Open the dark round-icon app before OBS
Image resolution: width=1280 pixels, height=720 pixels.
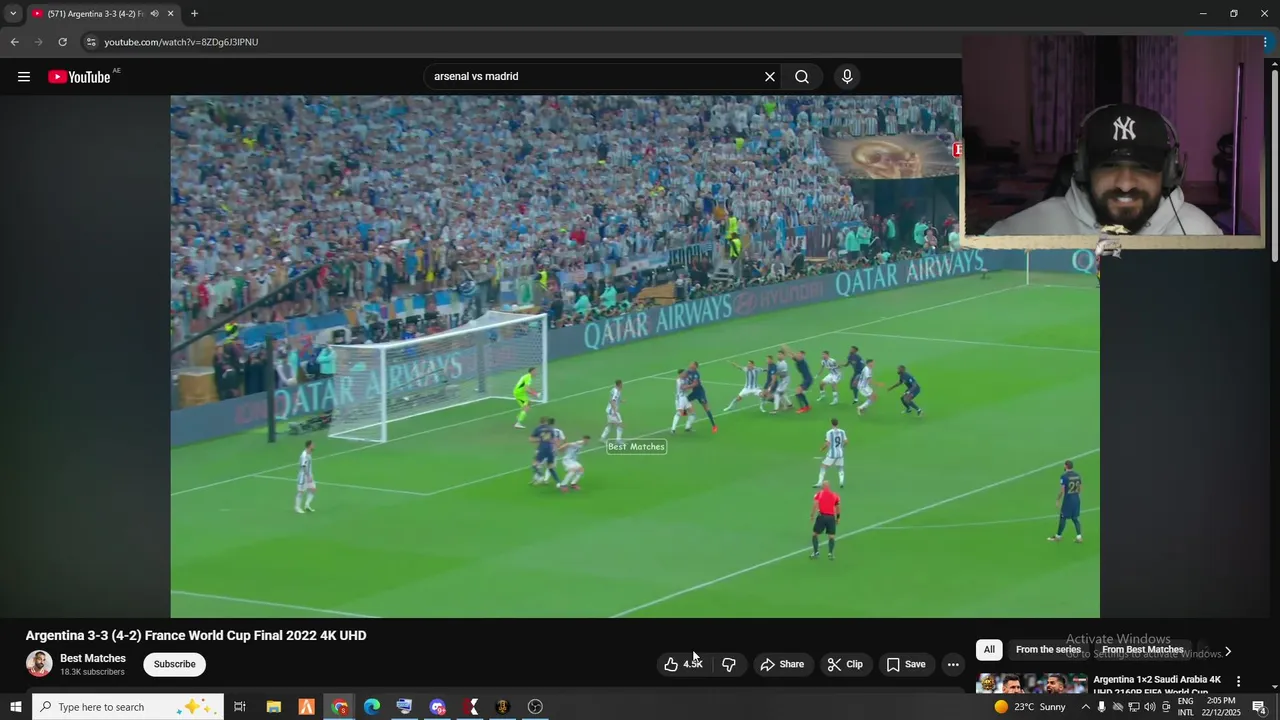(x=502, y=707)
